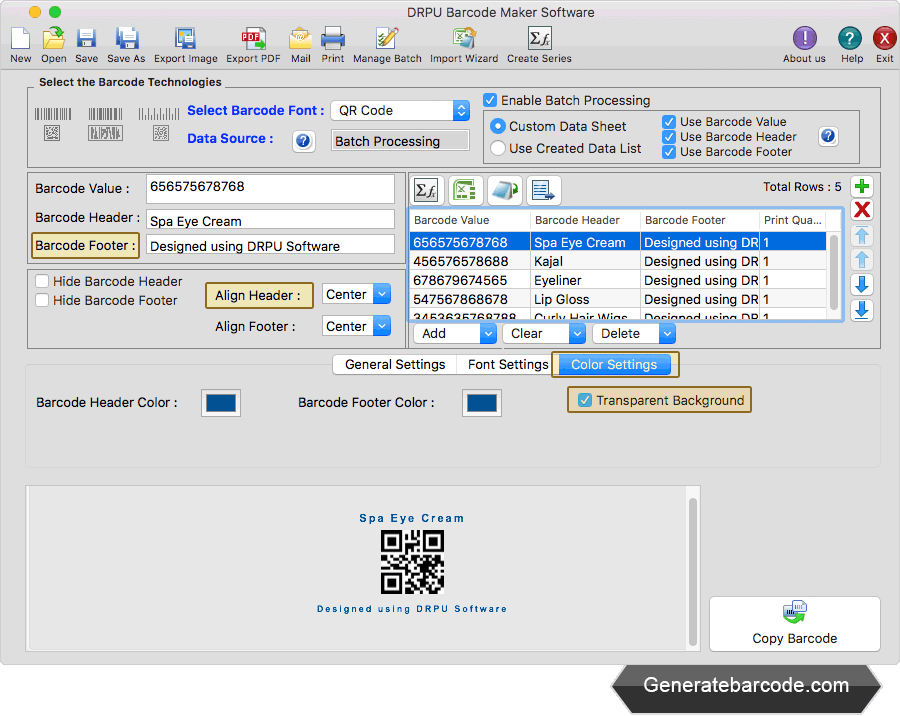900x716 pixels.
Task: Click the Save floppy disk icon
Action: (x=86, y=38)
